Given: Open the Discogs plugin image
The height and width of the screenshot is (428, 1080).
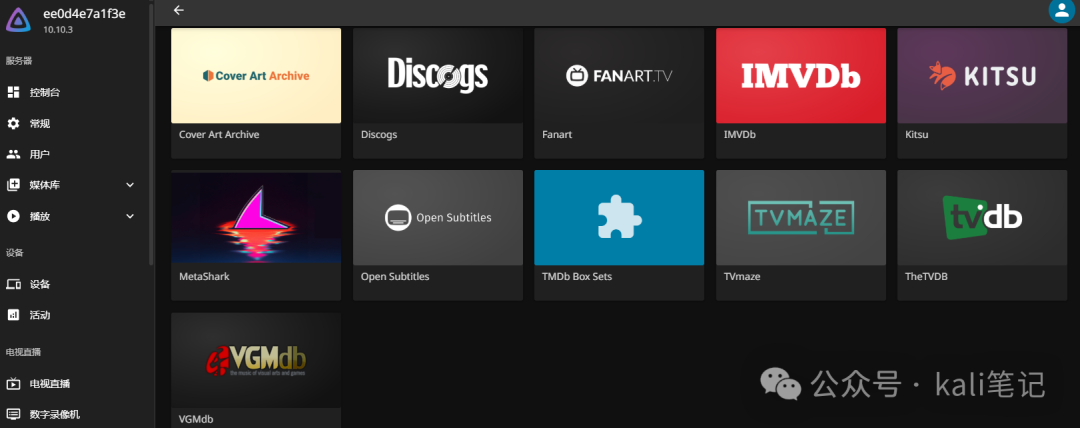Looking at the screenshot, I should pyautogui.click(x=437, y=76).
